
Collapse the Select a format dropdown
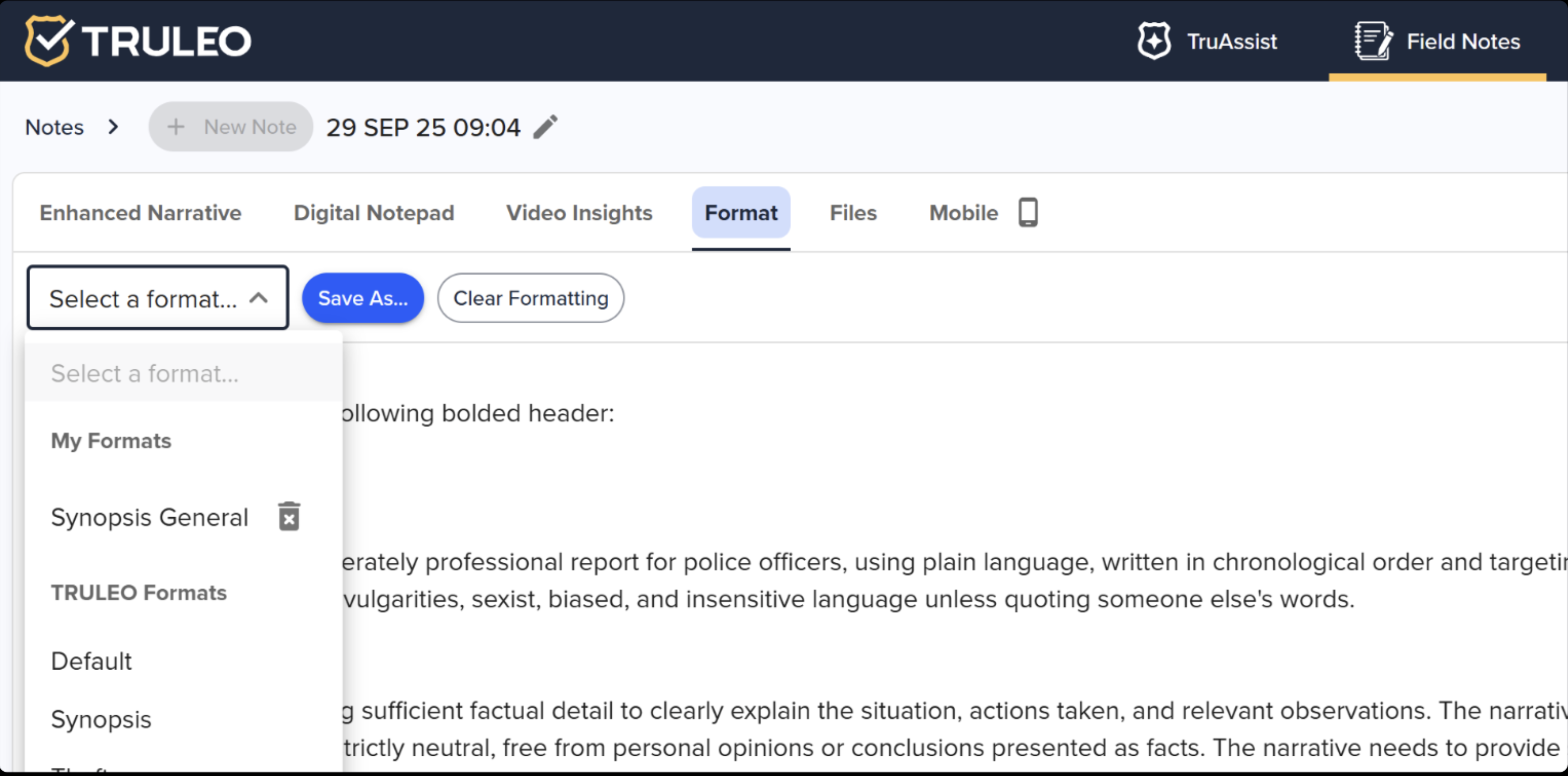(259, 298)
